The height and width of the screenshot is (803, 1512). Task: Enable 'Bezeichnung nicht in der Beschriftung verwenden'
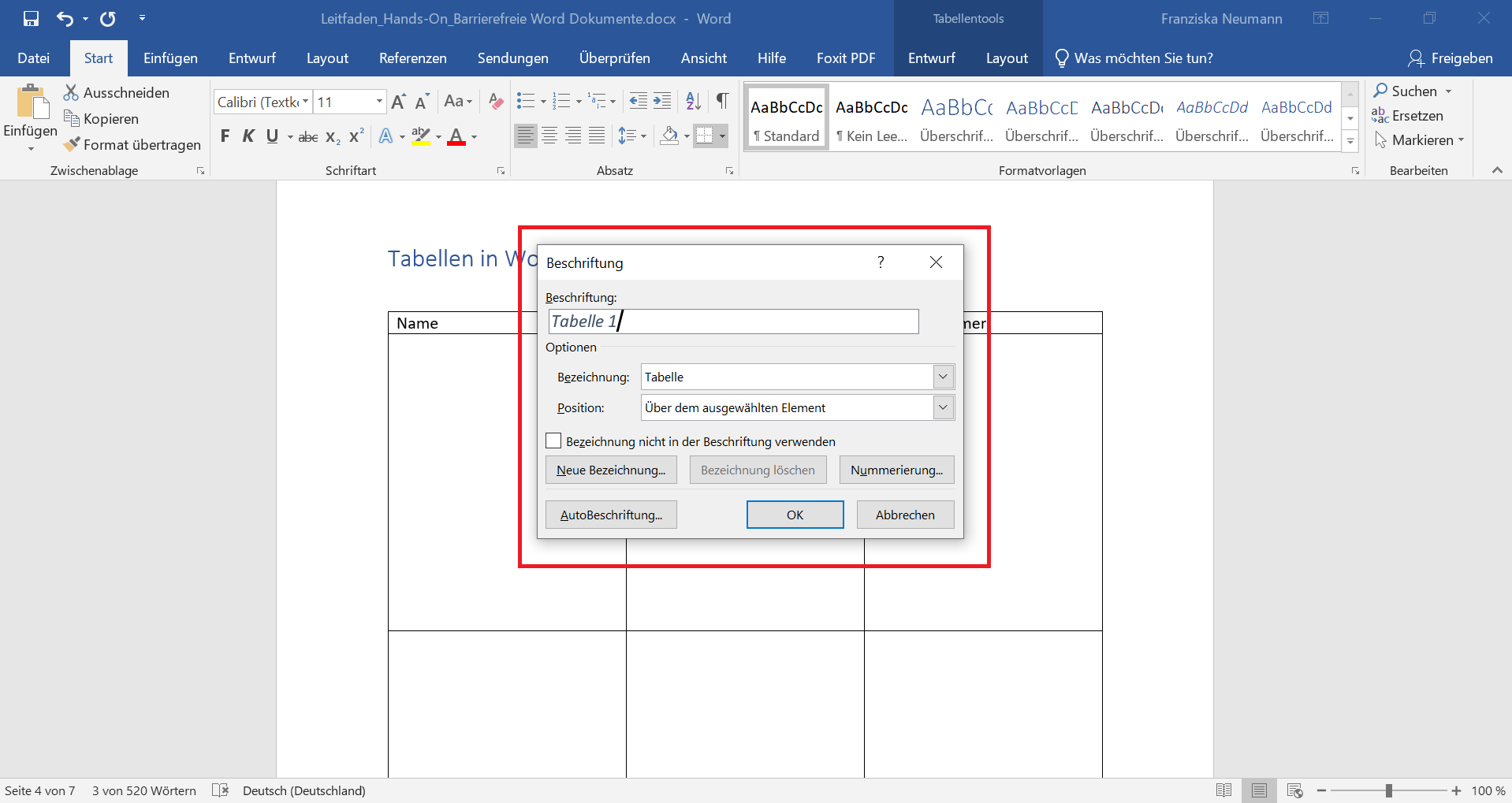[554, 441]
